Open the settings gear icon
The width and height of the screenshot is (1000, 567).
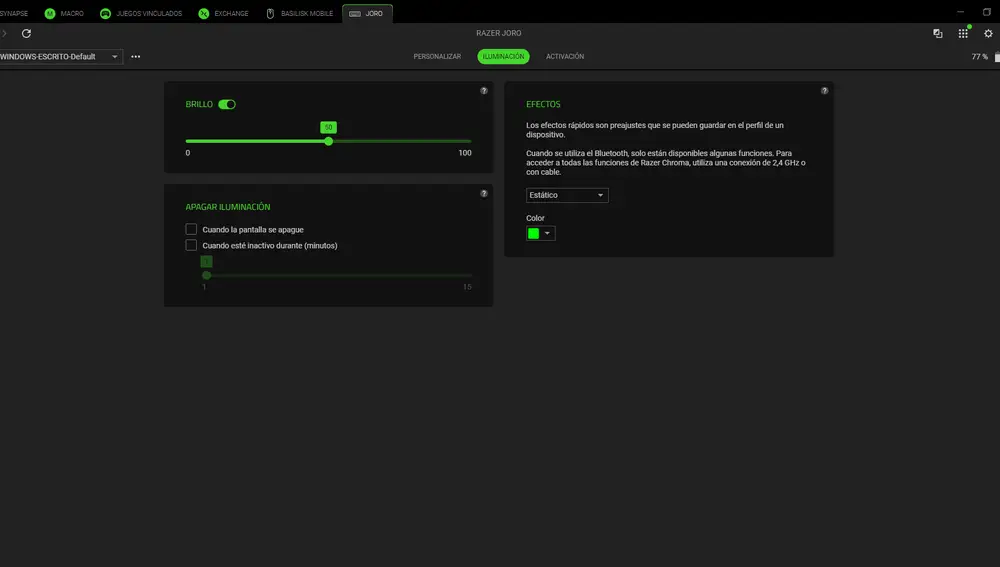coord(988,33)
